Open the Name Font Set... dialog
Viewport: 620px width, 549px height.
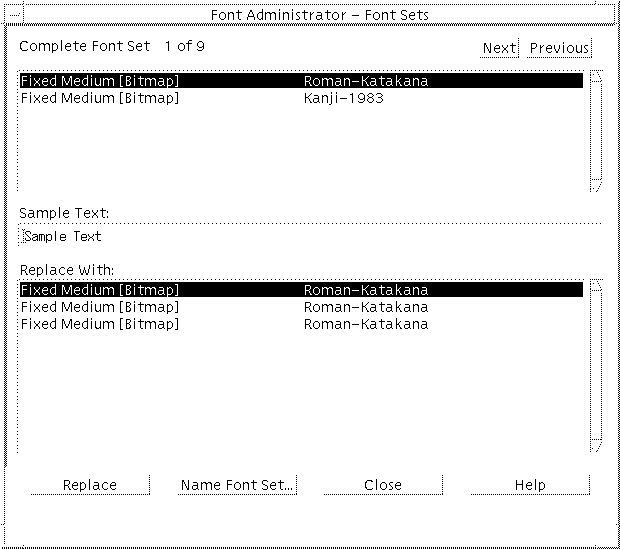click(237, 485)
